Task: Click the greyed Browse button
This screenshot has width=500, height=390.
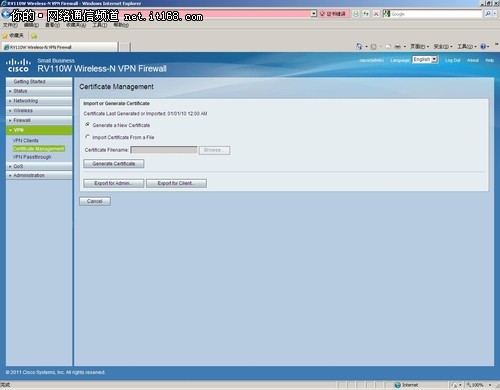Action: [214, 150]
